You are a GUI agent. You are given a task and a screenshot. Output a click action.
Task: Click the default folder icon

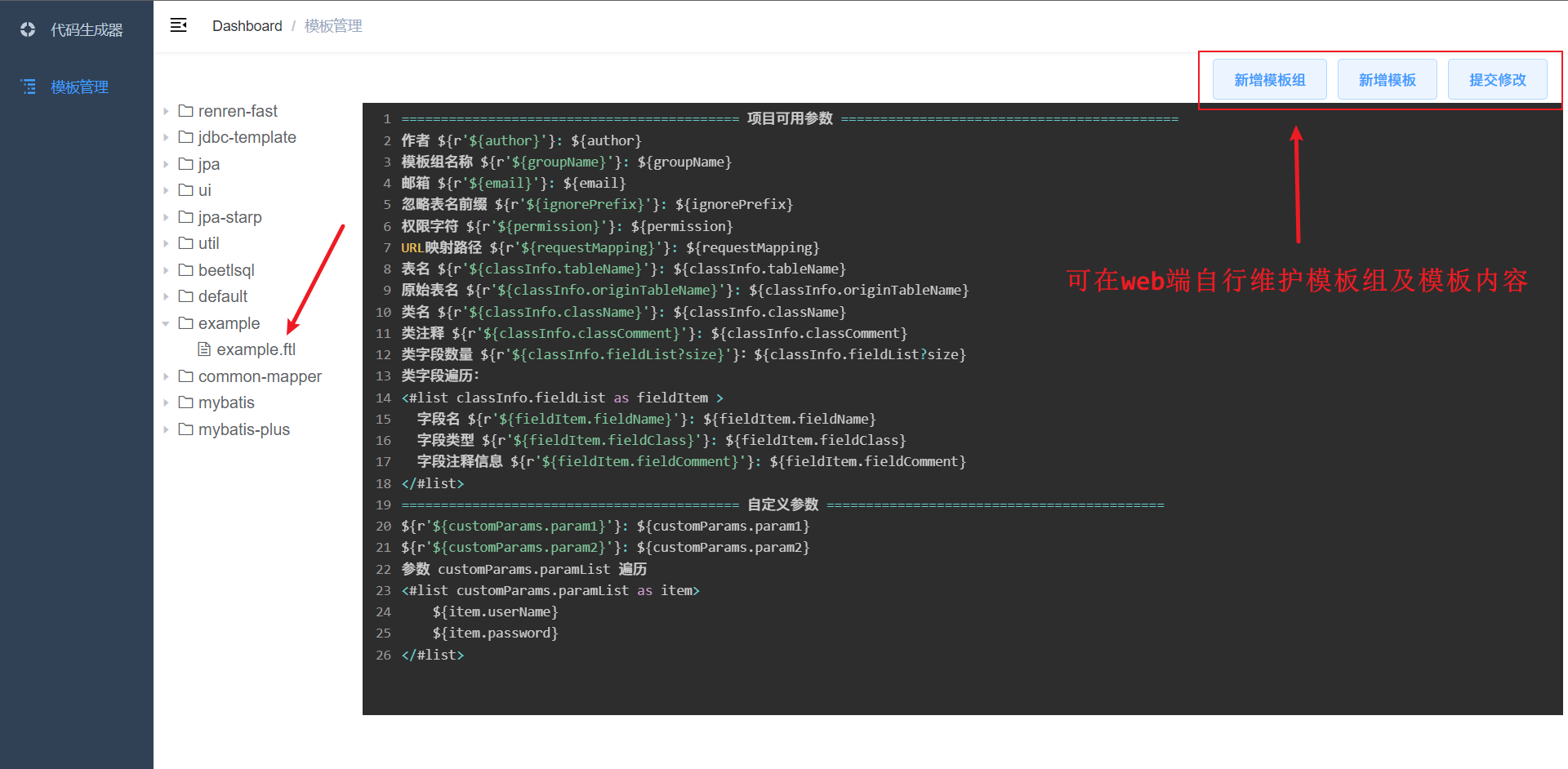[186, 296]
